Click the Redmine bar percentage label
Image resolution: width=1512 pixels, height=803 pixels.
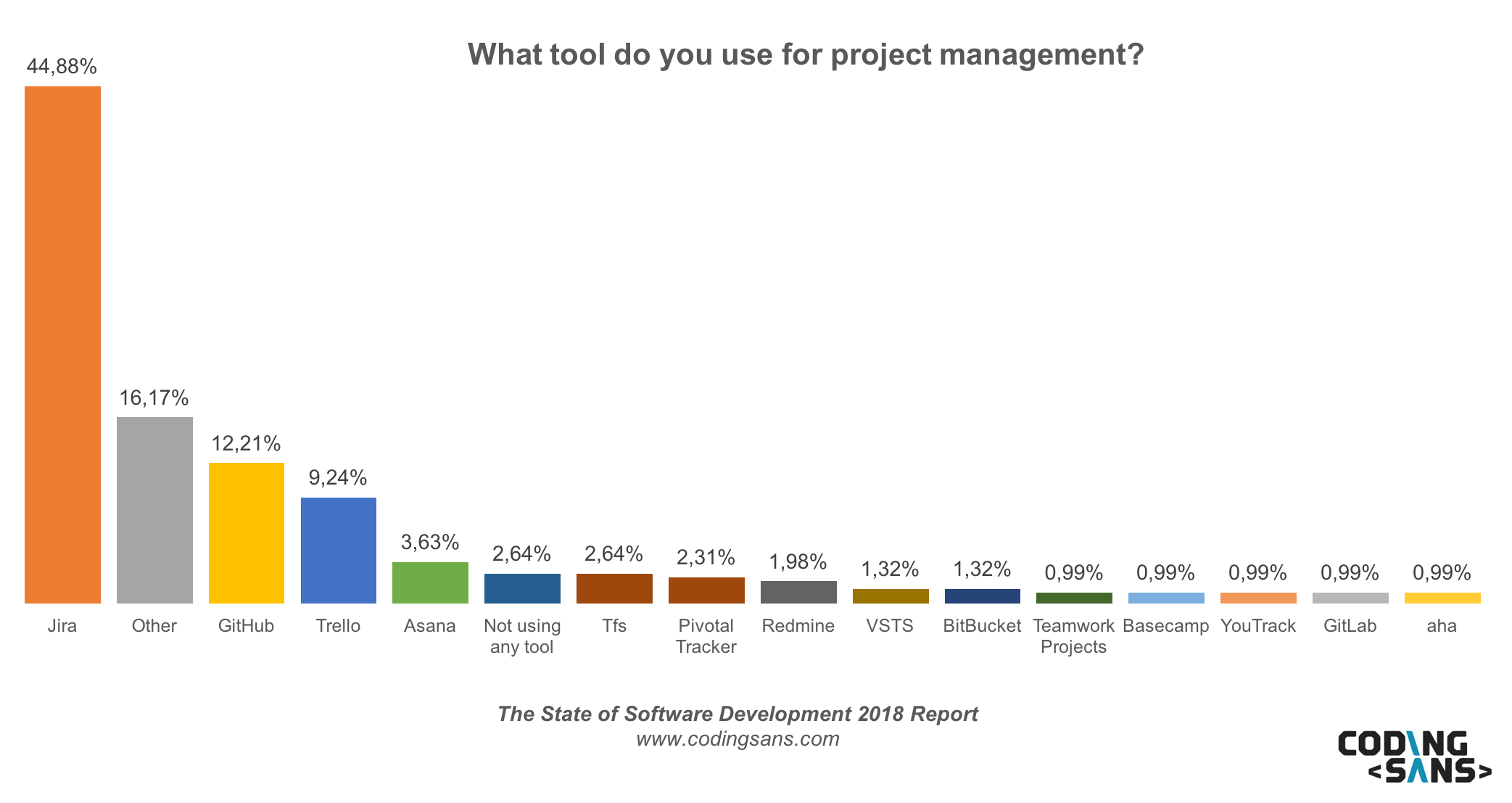coord(801,562)
